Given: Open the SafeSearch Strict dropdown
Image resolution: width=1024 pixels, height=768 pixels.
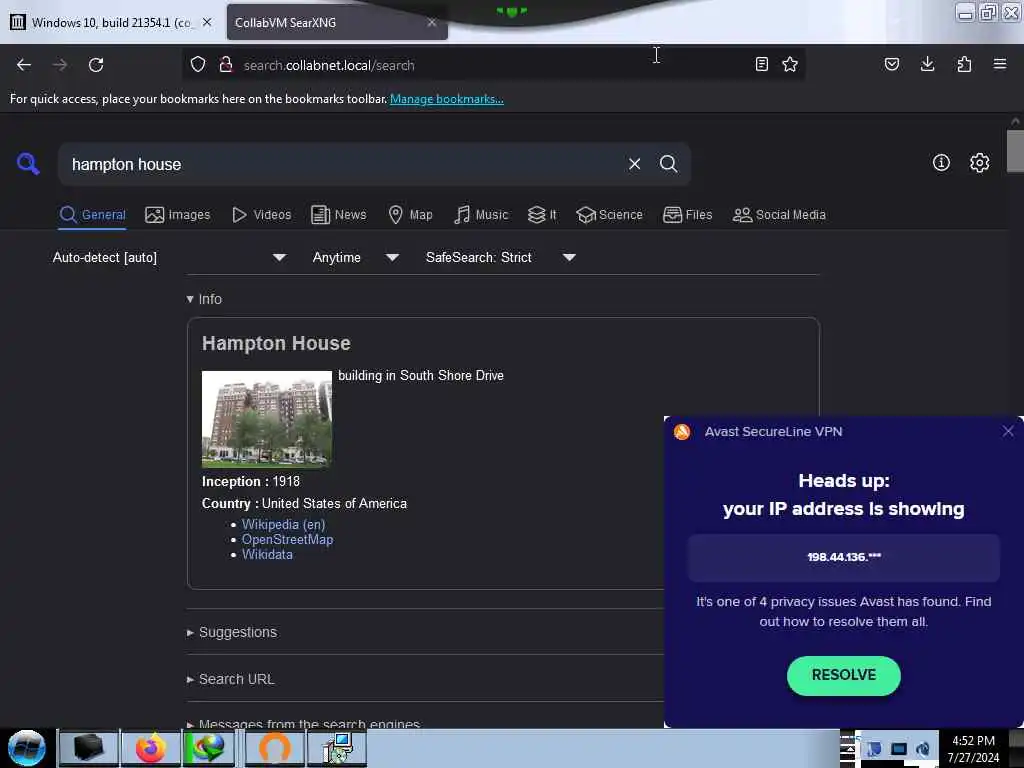Looking at the screenshot, I should tap(500, 257).
